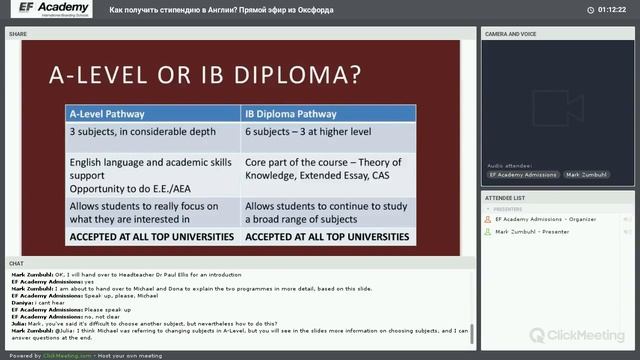Click the green presenter avatar icon
The height and width of the screenshot is (360, 640).
click(x=487, y=232)
